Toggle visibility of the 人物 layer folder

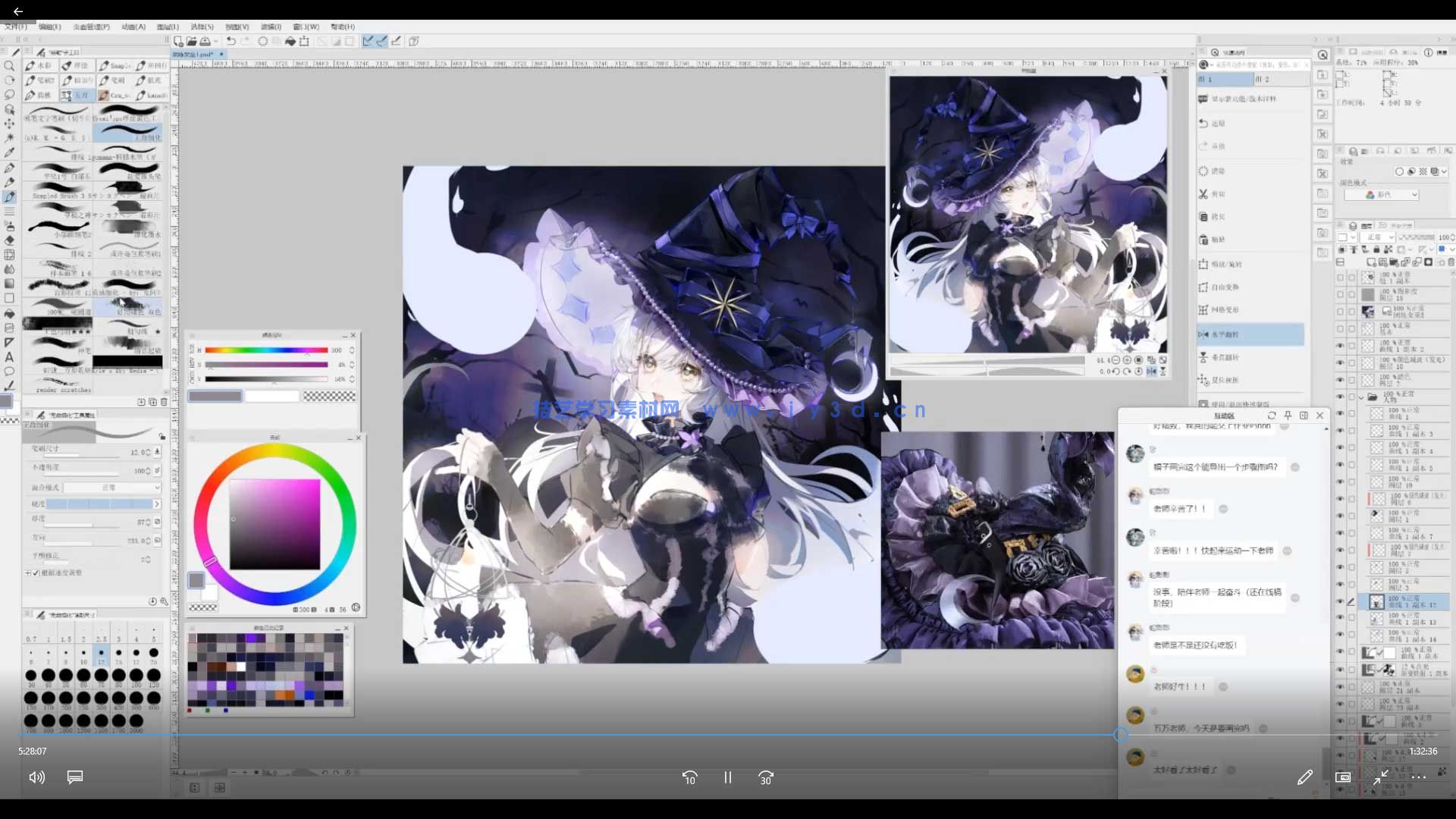pyautogui.click(x=1340, y=397)
